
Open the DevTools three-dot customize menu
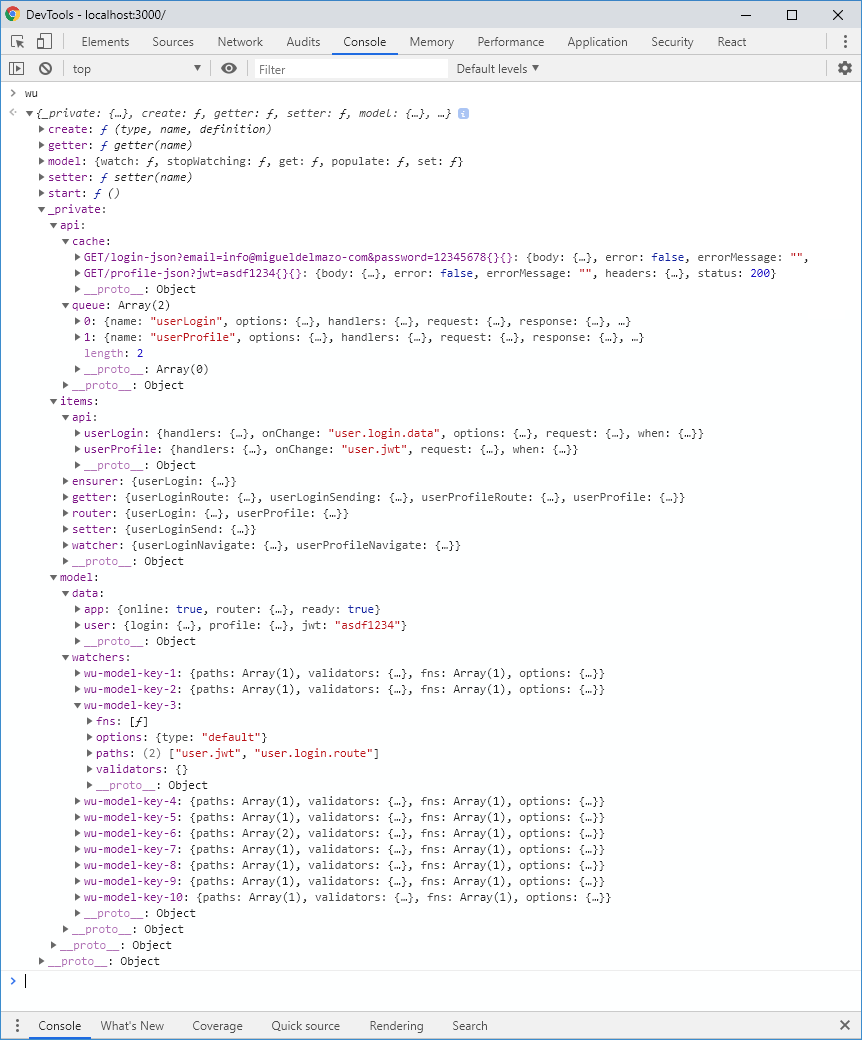(845, 42)
